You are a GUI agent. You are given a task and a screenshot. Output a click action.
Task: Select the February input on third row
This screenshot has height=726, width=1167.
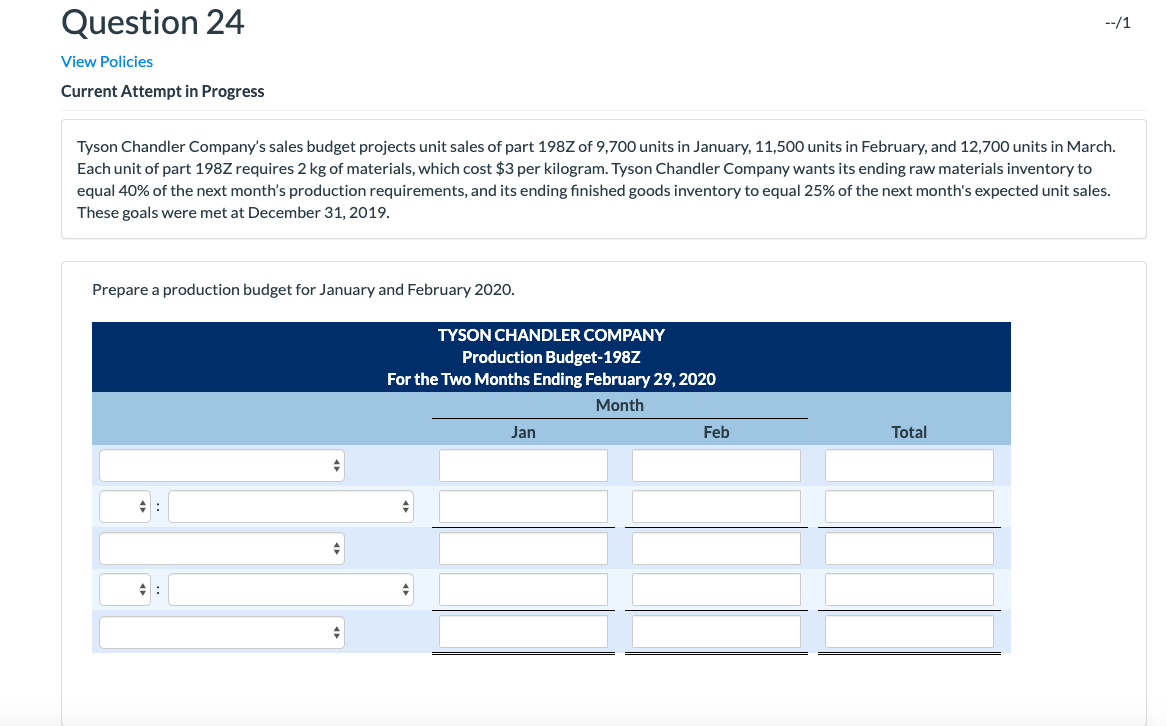[716, 547]
